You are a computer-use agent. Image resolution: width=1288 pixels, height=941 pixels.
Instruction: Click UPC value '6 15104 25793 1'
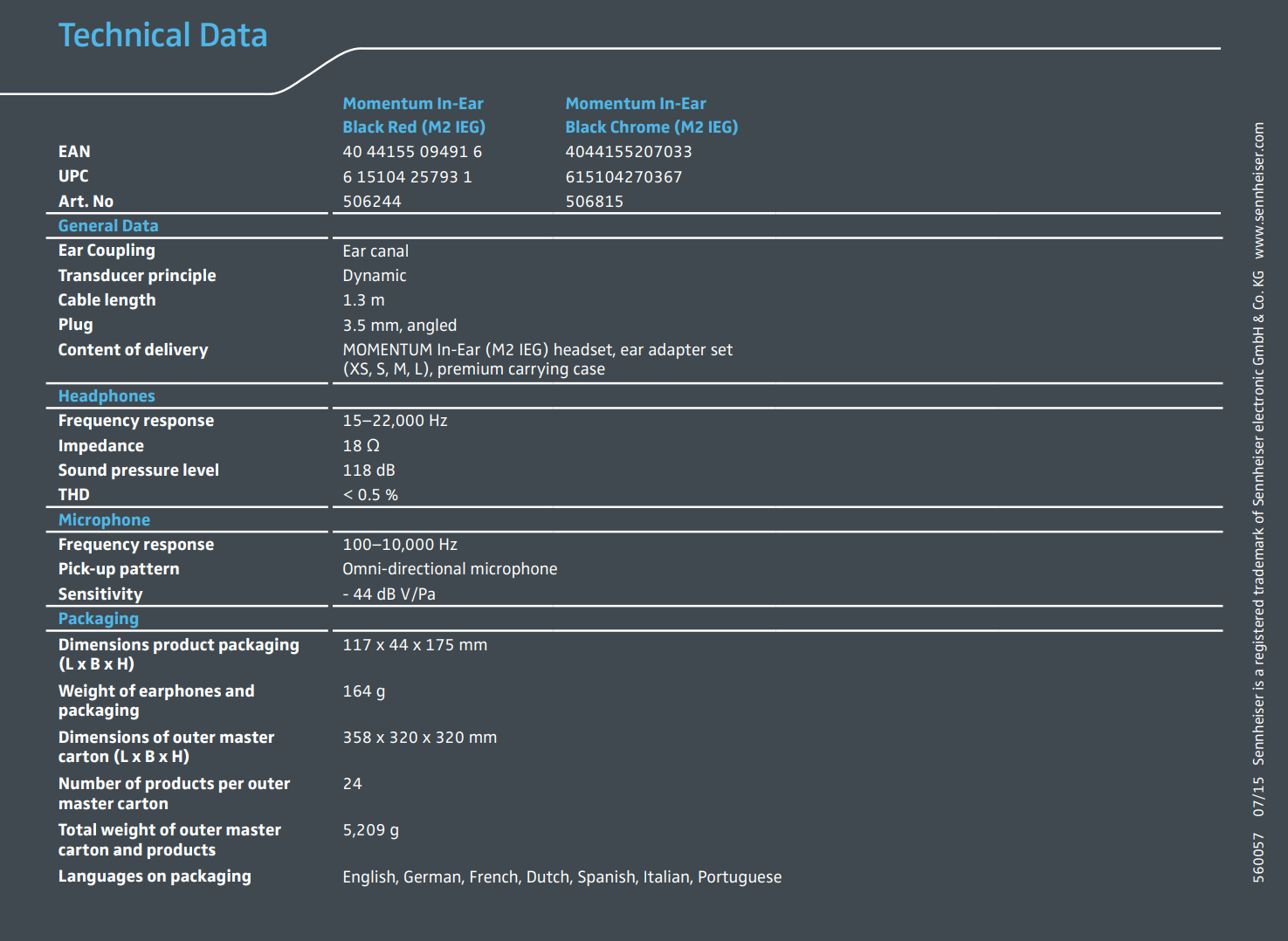pyautogui.click(x=407, y=177)
